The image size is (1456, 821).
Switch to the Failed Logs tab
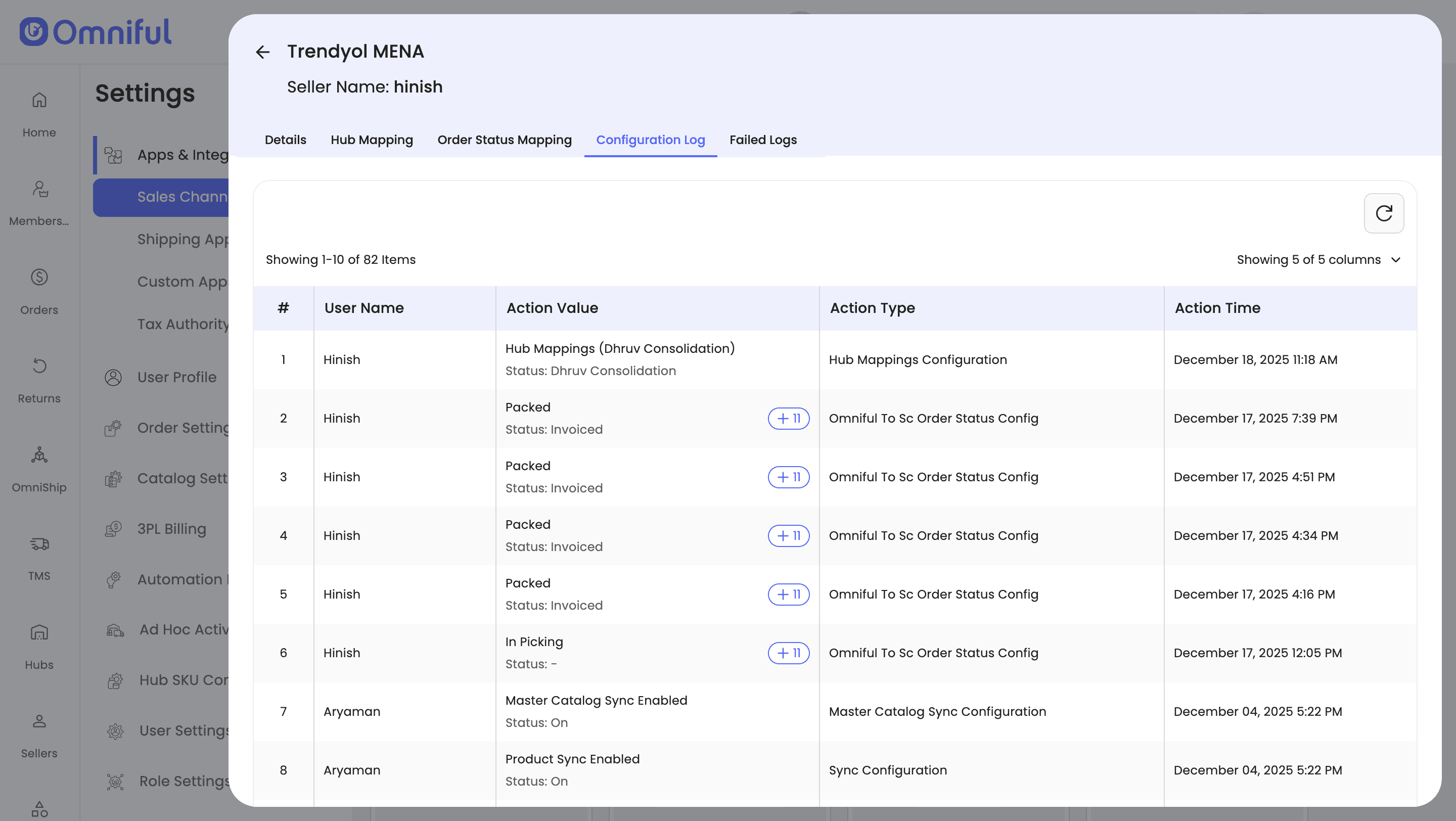point(762,140)
